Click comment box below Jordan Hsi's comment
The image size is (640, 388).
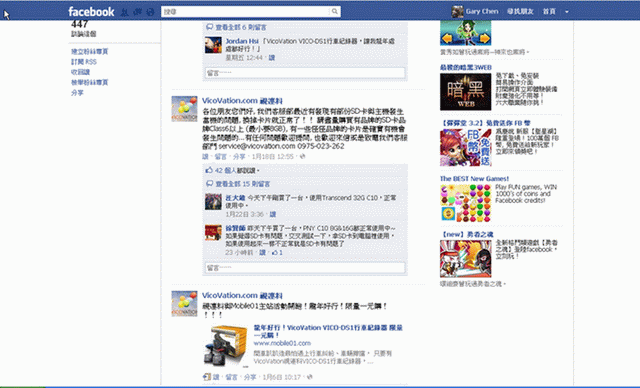(x=305, y=73)
